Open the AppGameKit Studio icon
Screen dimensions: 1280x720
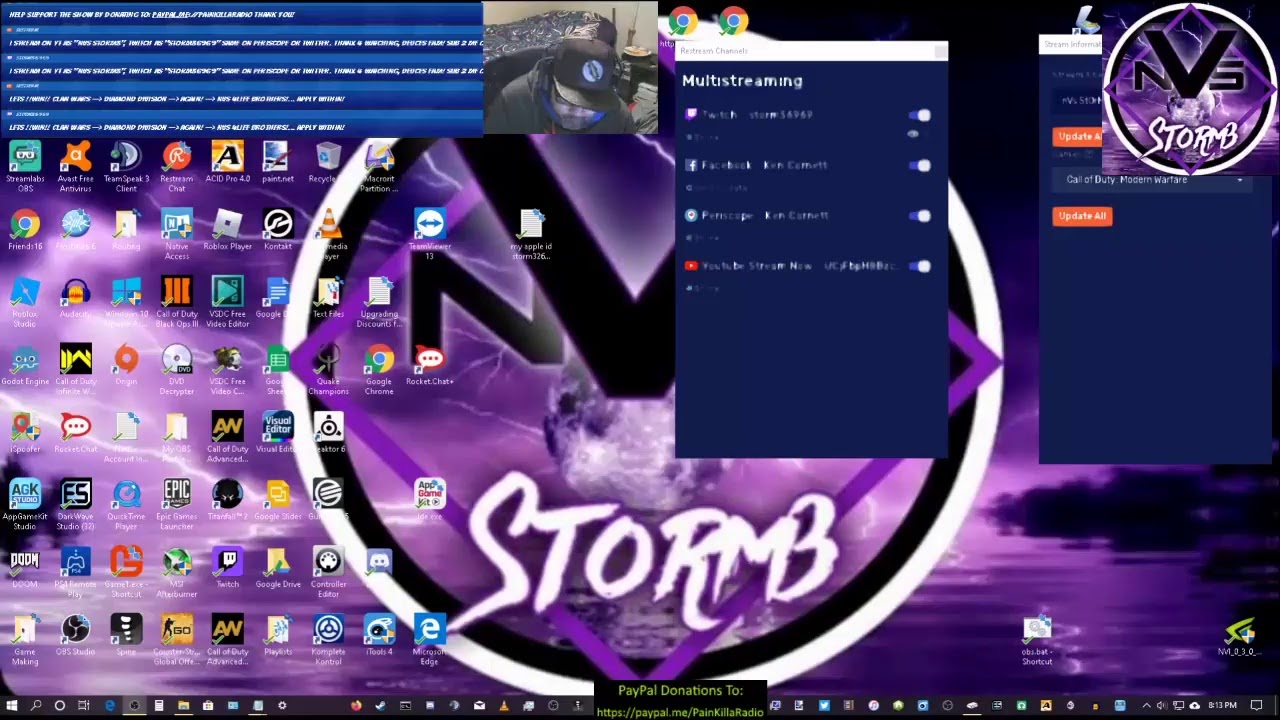click(x=25, y=506)
